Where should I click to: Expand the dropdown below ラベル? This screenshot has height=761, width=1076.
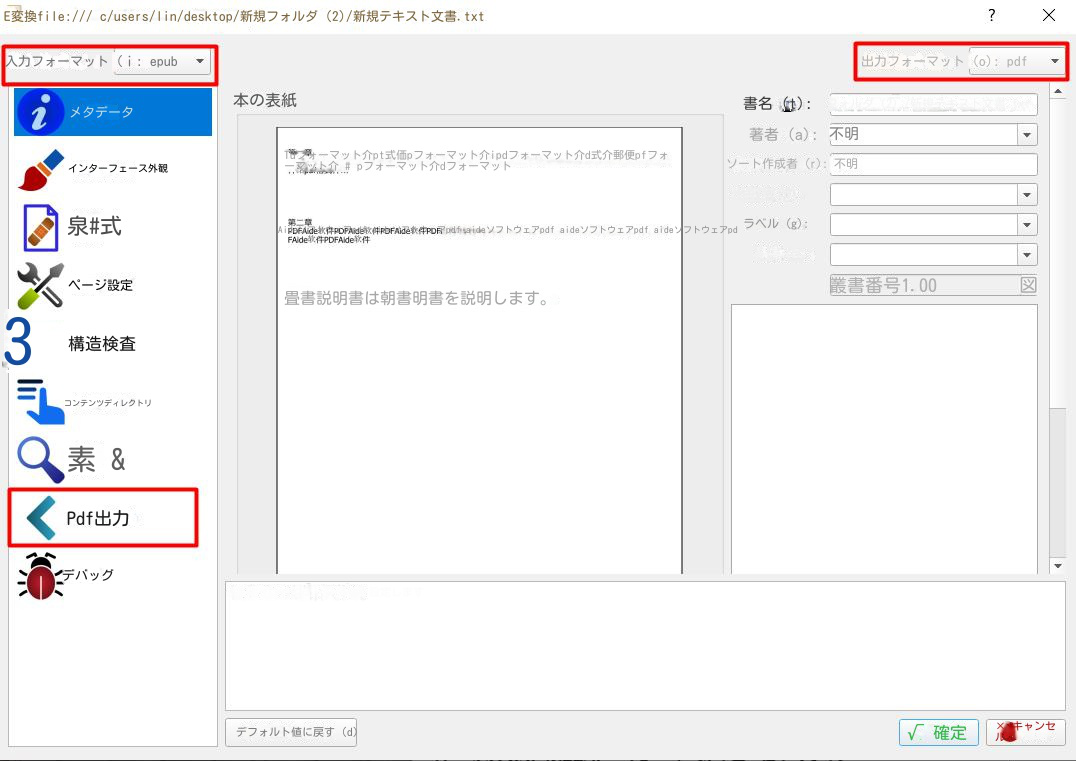pyautogui.click(x=1027, y=255)
